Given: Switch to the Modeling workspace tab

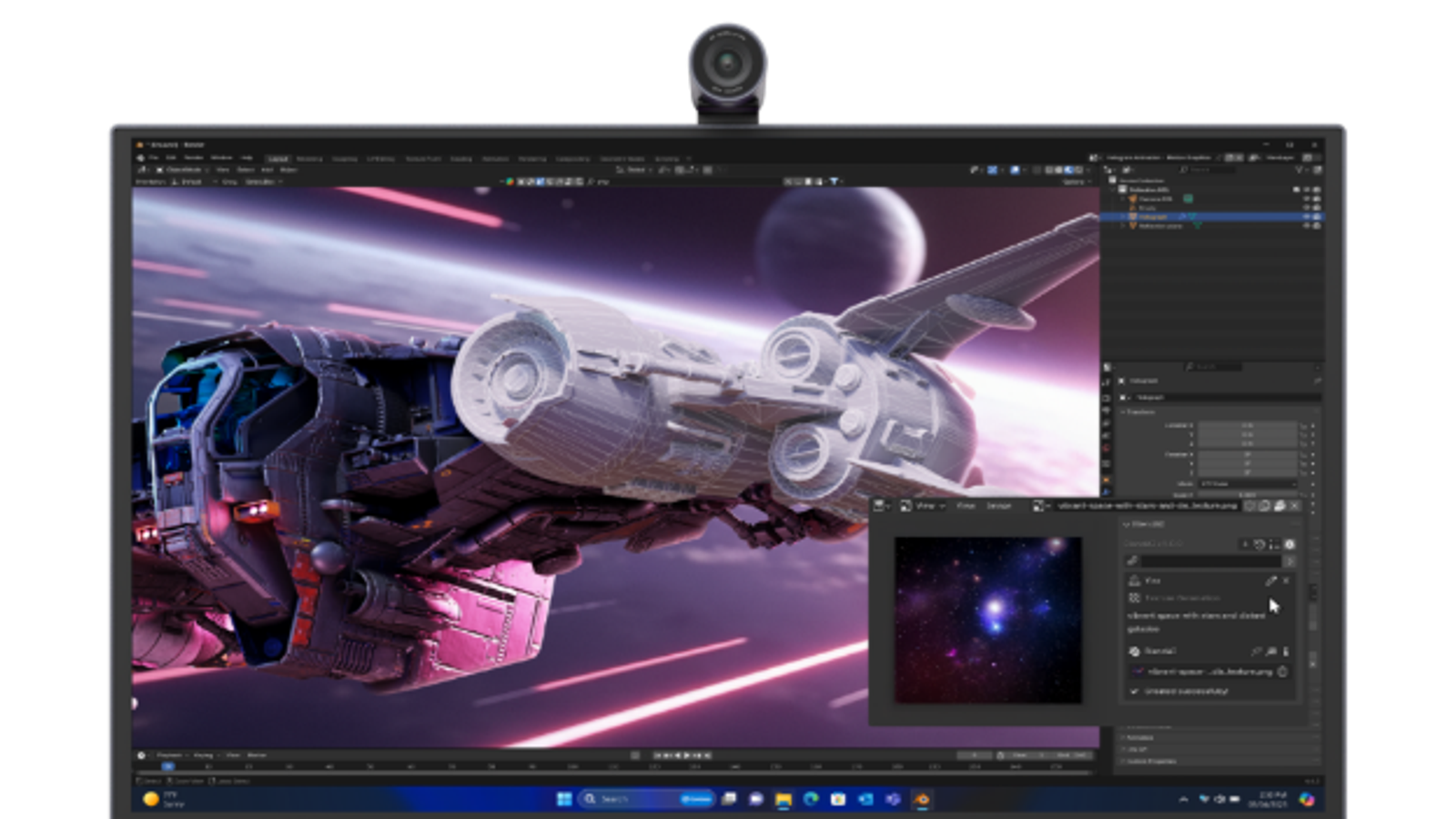Looking at the screenshot, I should click(x=309, y=158).
